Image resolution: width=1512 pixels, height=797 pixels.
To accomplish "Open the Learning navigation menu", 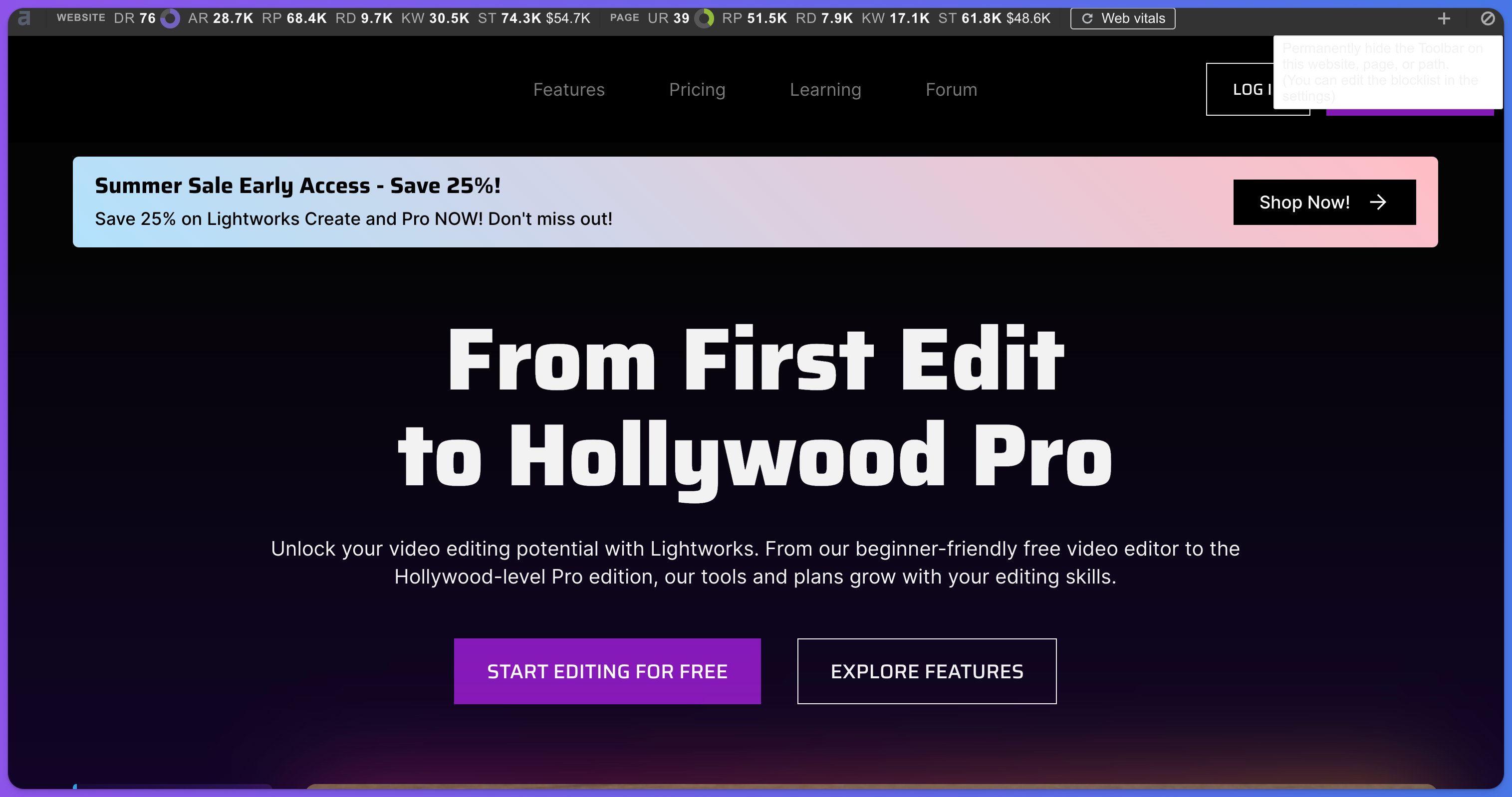I will [x=825, y=90].
